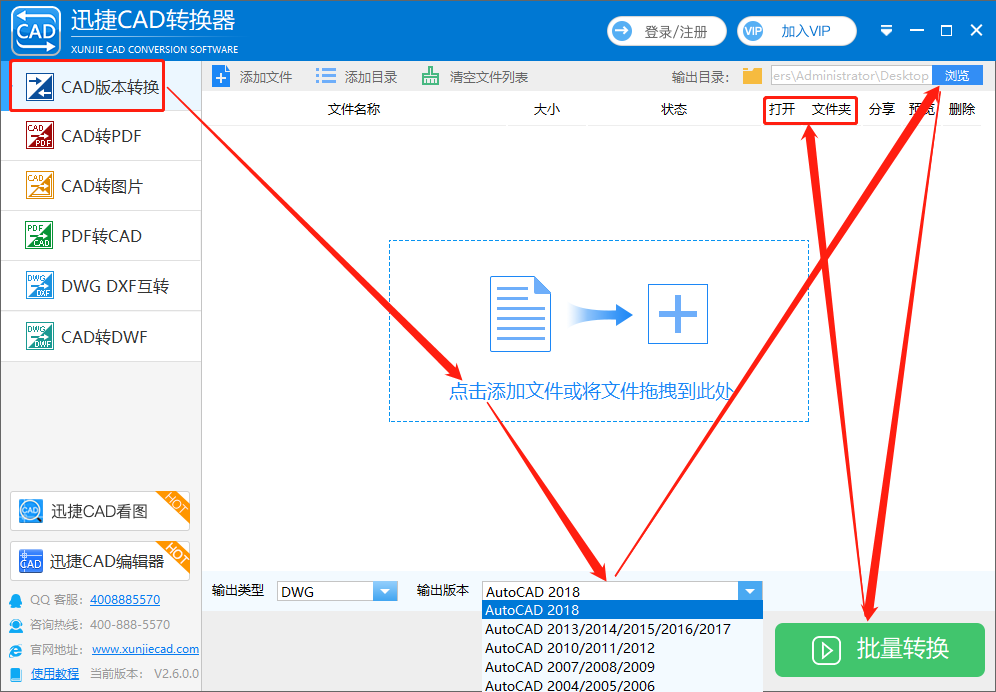Click the CAD版本转换 sidebar icon
The height and width of the screenshot is (692, 996).
pyautogui.click(x=39, y=87)
